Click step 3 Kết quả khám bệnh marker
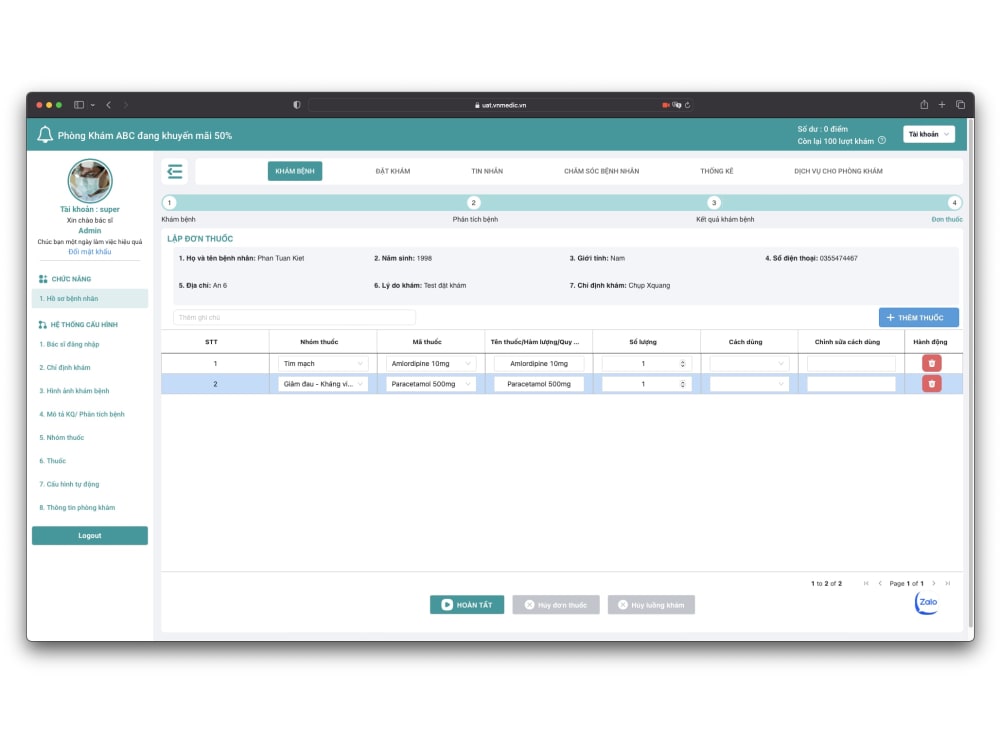 (714, 203)
